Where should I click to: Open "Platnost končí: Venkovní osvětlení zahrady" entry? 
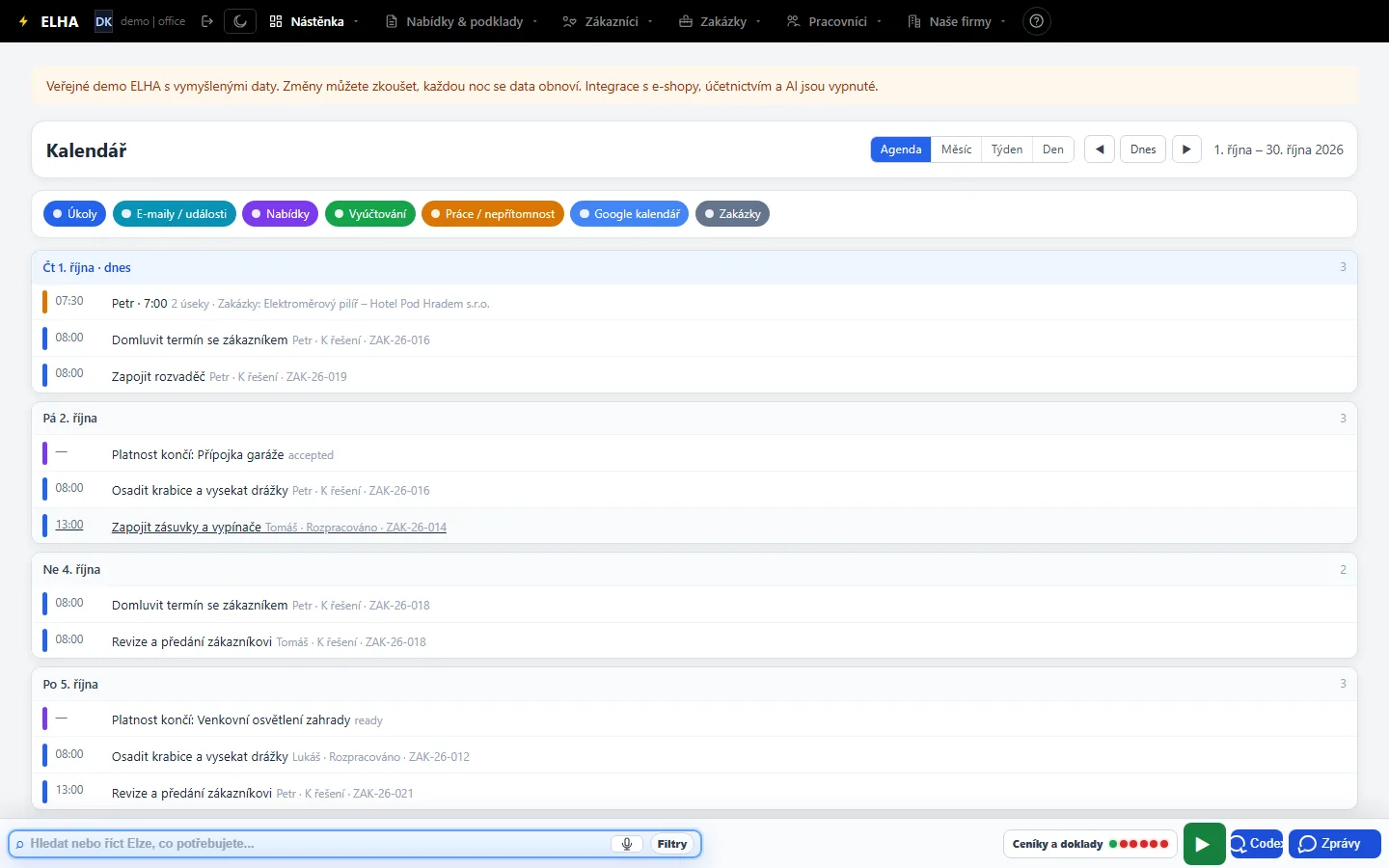(x=694, y=719)
